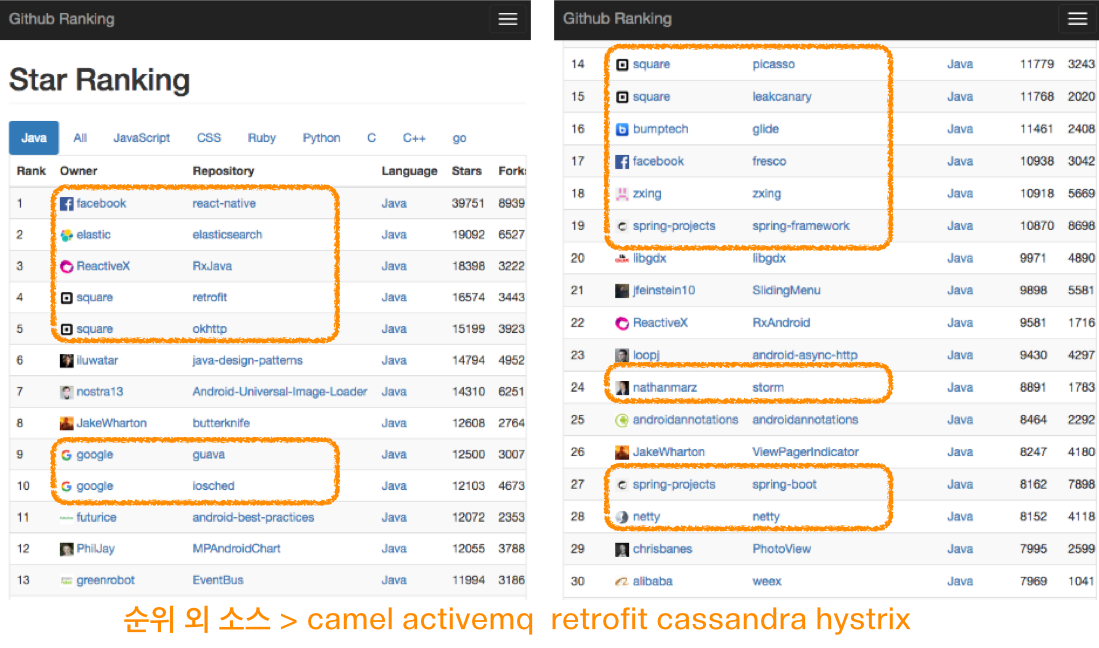This screenshot has height=648, width=1099.
Task: Open hamburger menu in right Github Ranking panel
Action: click(x=1077, y=19)
